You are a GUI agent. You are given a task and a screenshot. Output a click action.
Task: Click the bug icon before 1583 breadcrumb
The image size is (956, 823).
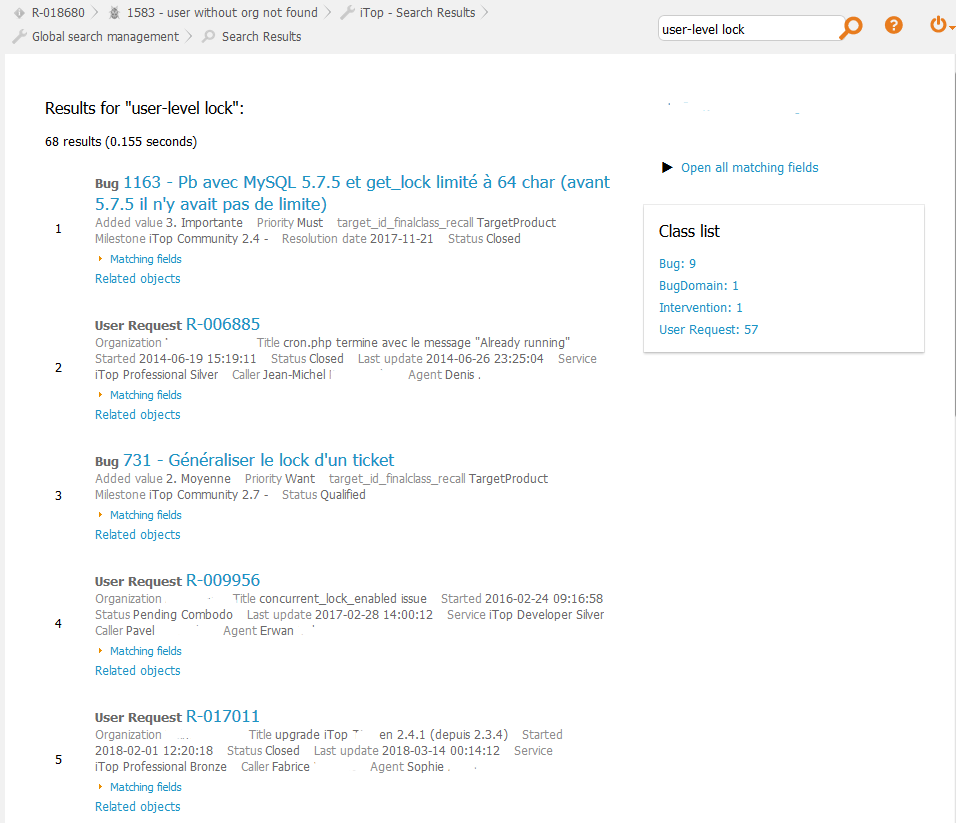[114, 13]
